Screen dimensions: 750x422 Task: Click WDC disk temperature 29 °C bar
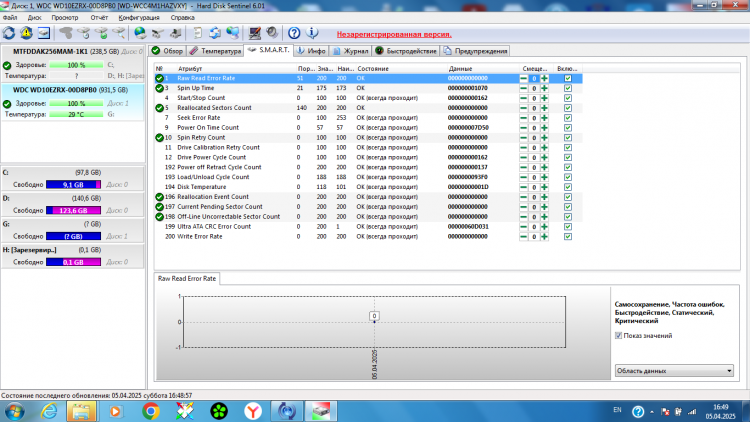[76, 114]
